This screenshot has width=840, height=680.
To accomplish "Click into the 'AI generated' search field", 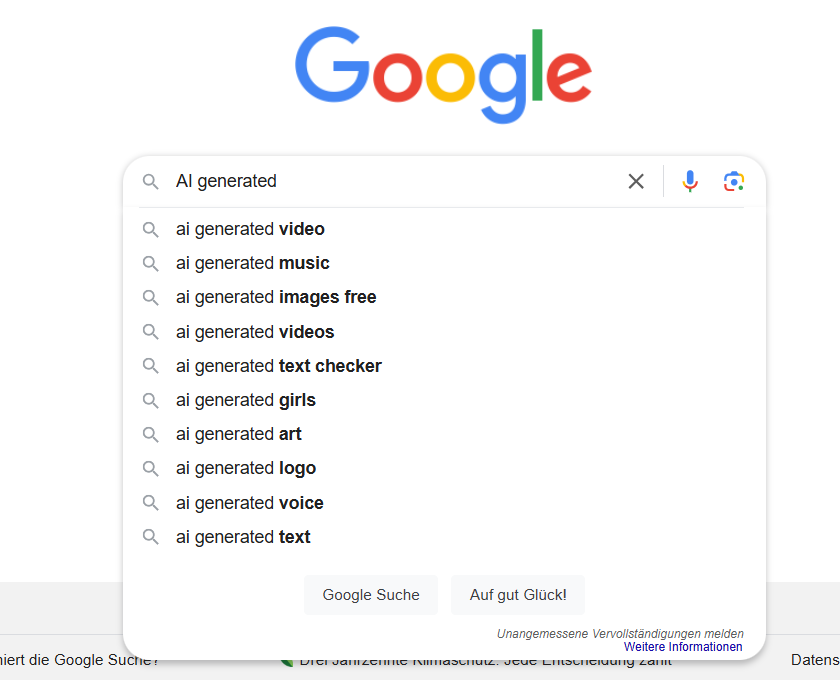I will [x=396, y=181].
